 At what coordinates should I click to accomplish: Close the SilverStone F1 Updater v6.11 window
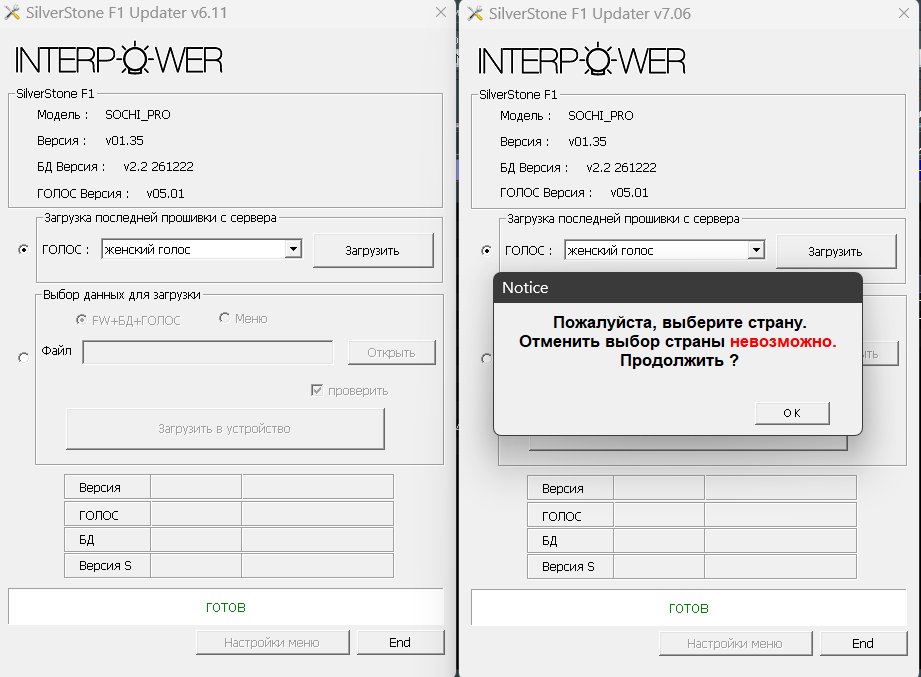pyautogui.click(x=441, y=13)
